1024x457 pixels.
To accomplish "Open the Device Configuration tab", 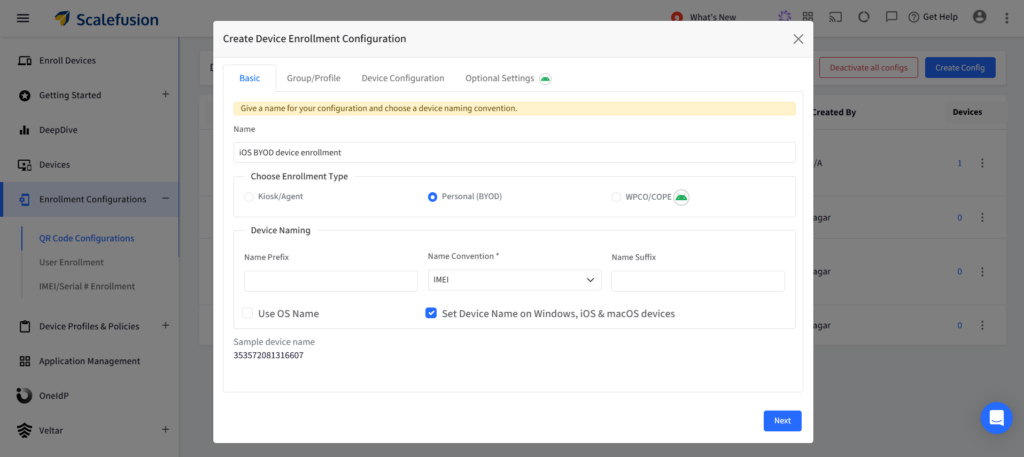I will tap(402, 78).
